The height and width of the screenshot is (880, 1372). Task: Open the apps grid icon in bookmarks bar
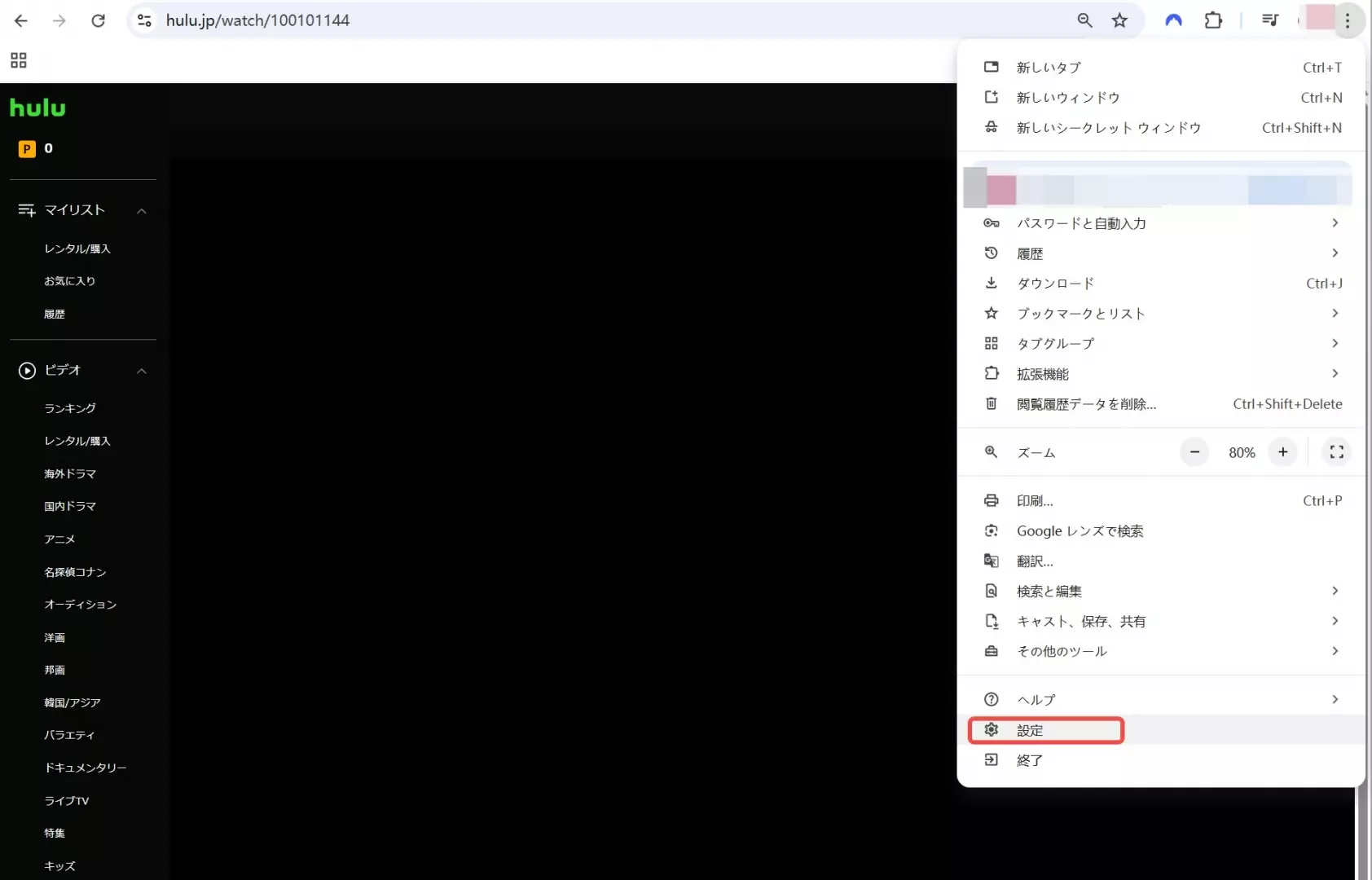pyautogui.click(x=19, y=60)
